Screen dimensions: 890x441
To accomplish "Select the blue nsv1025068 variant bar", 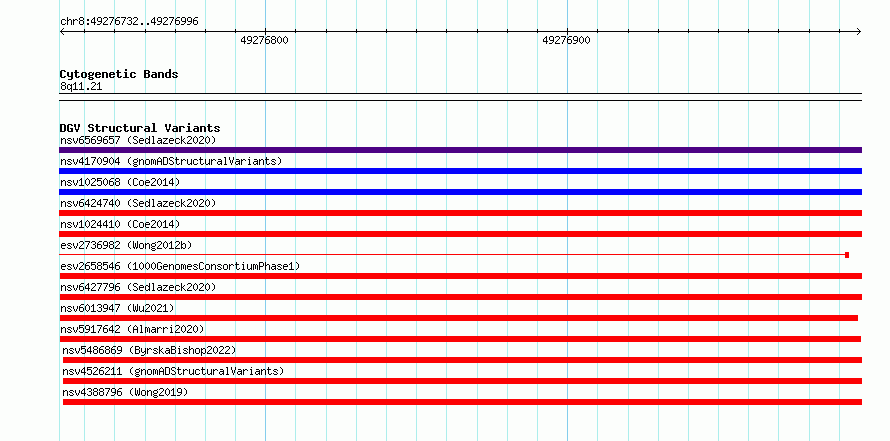I will coord(460,192).
